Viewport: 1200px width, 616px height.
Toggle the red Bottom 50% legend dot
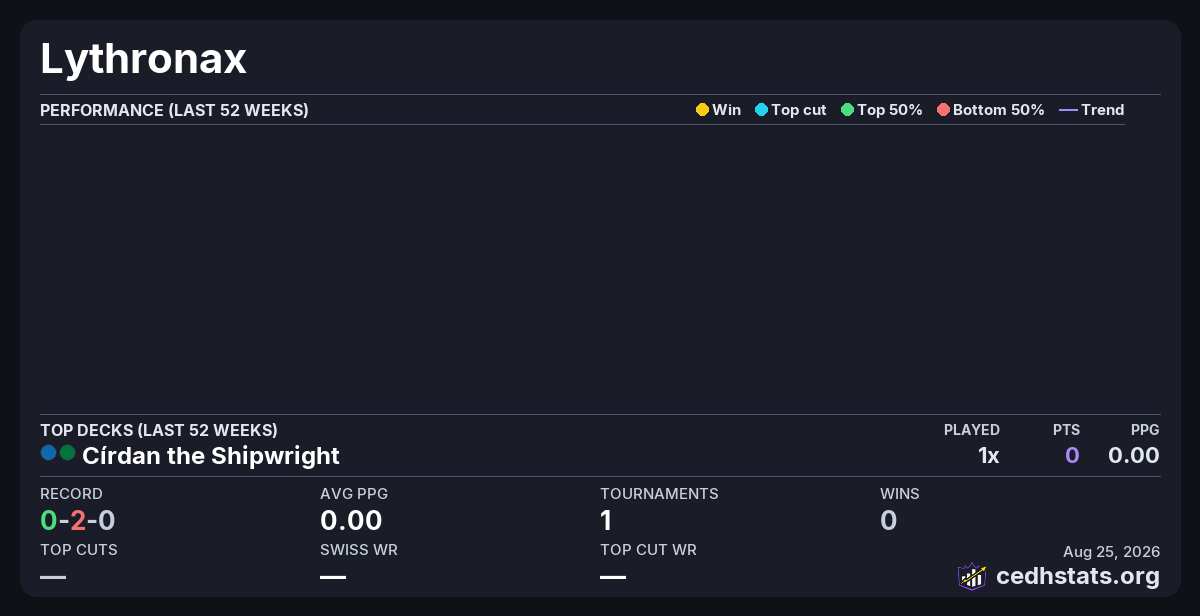coord(943,110)
